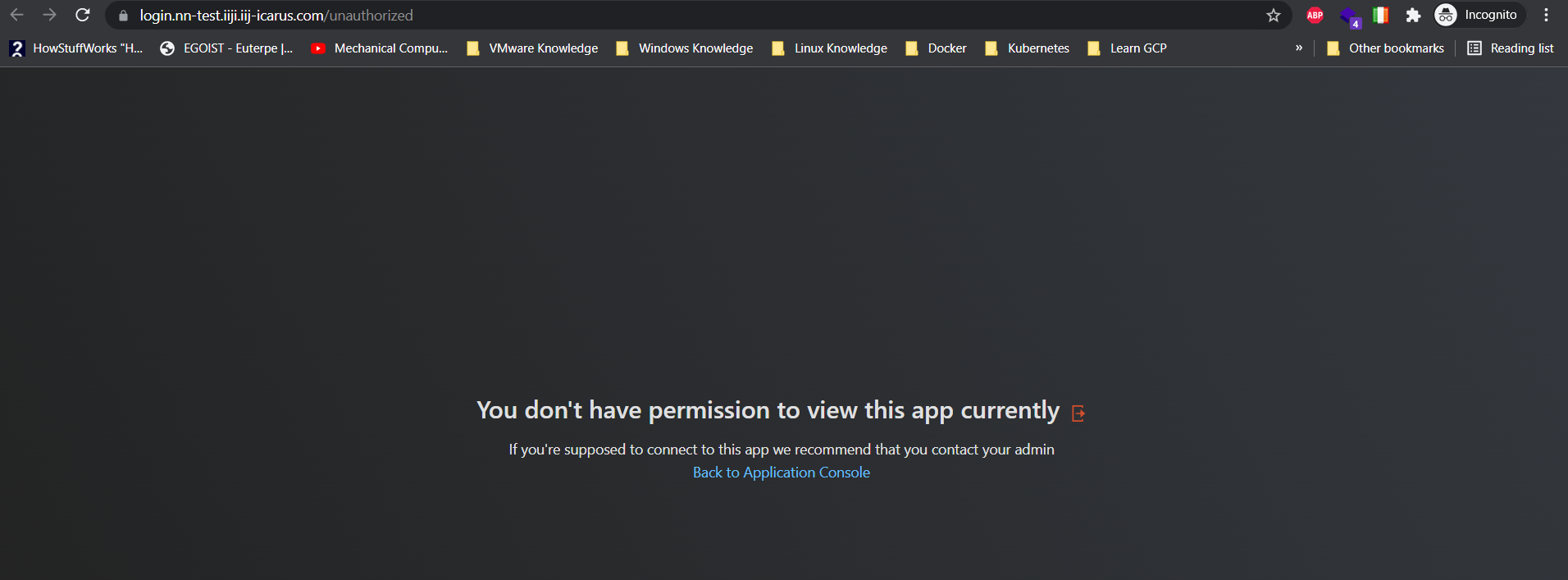This screenshot has width=1568, height=580.
Task: Open the Docker bookmark folder
Action: click(936, 48)
